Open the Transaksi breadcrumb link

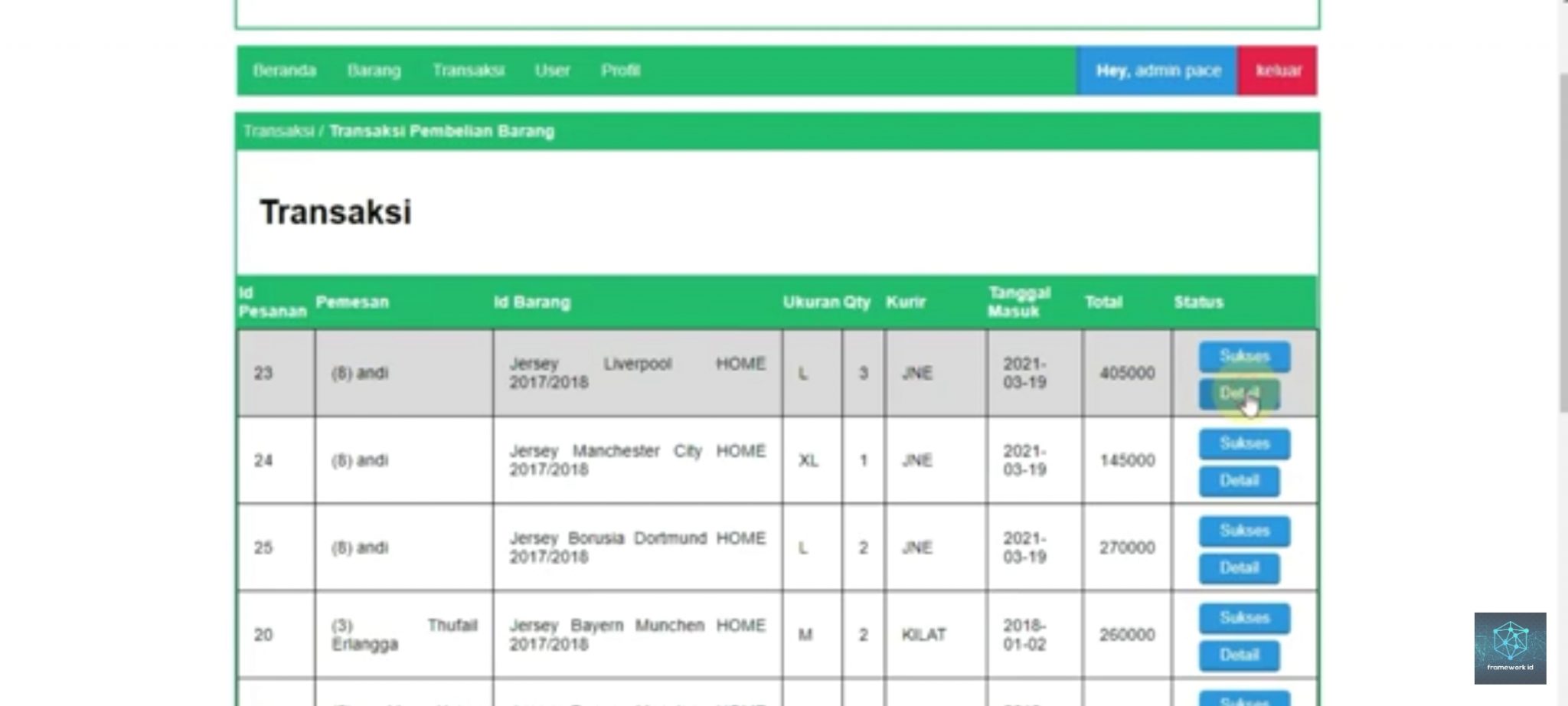pyautogui.click(x=278, y=130)
